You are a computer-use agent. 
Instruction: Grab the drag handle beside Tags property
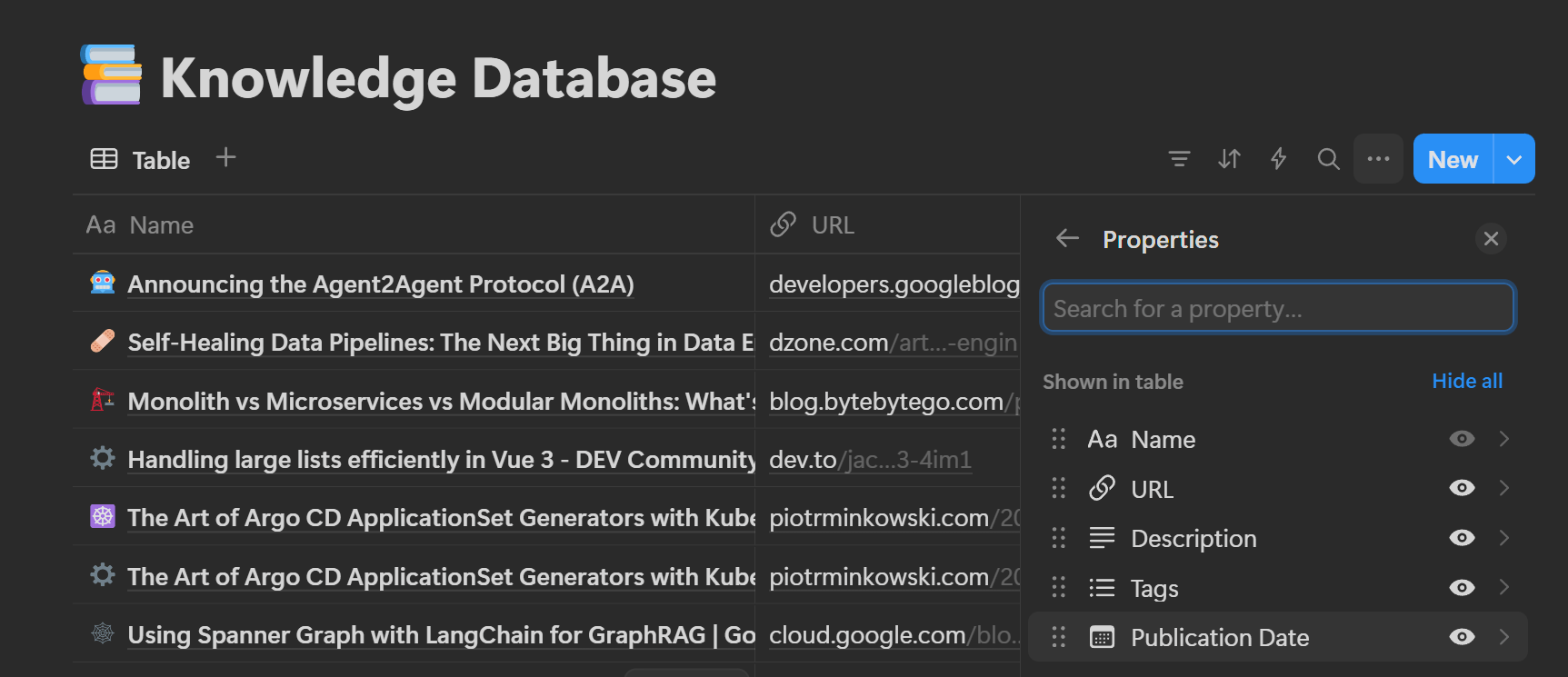coord(1058,588)
